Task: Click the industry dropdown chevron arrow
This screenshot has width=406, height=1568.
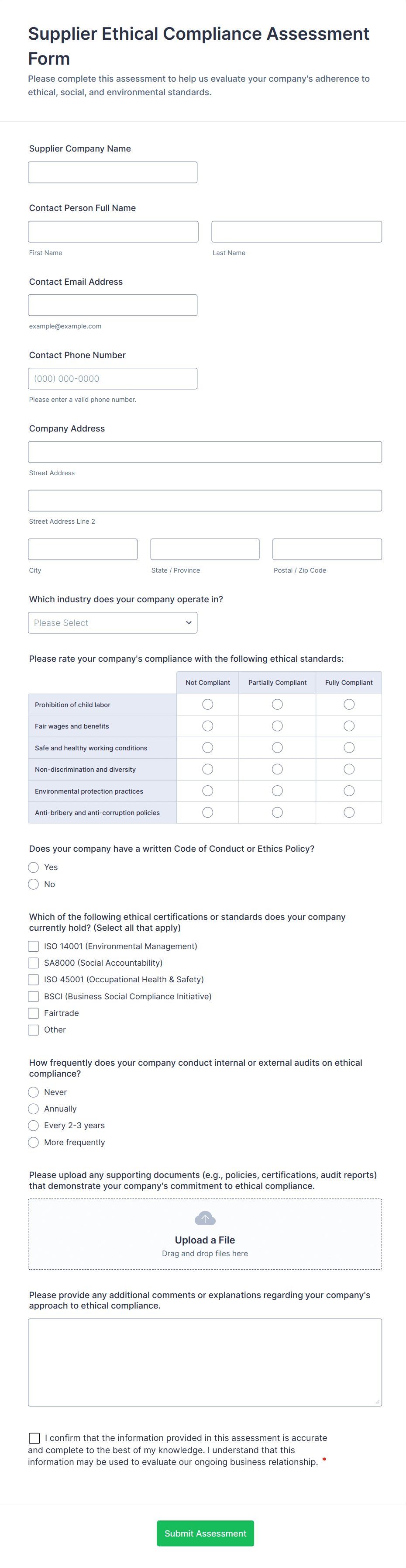Action: tap(189, 622)
